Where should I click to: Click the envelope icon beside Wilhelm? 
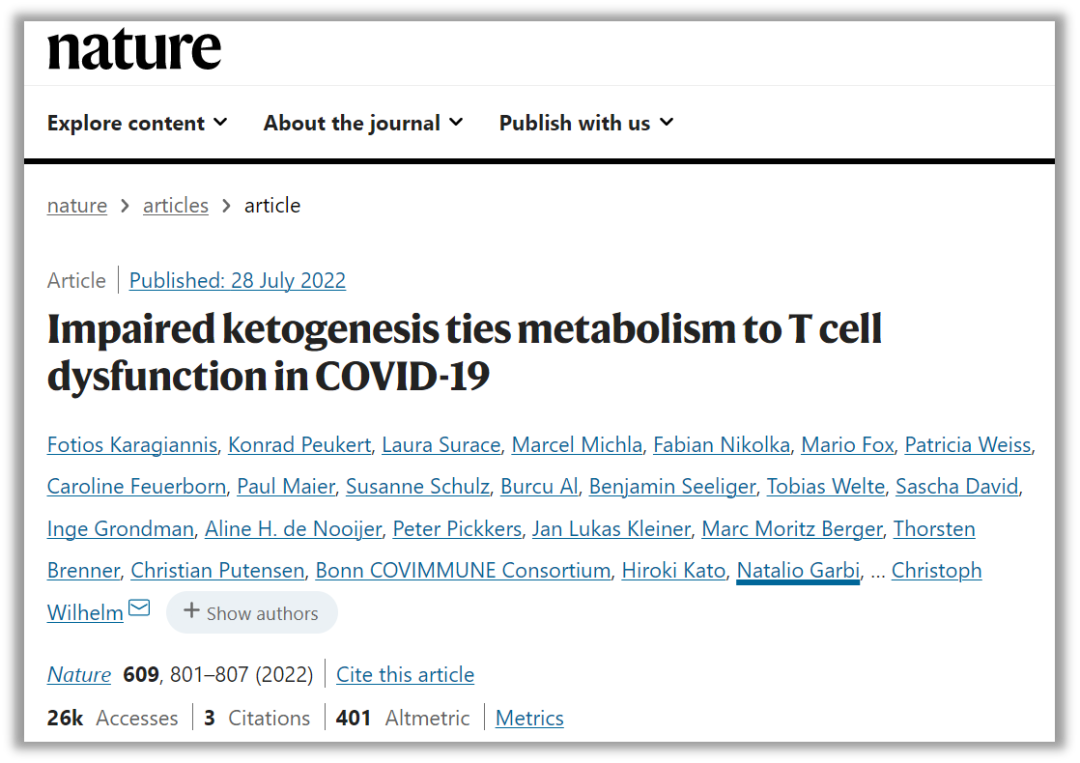(139, 608)
